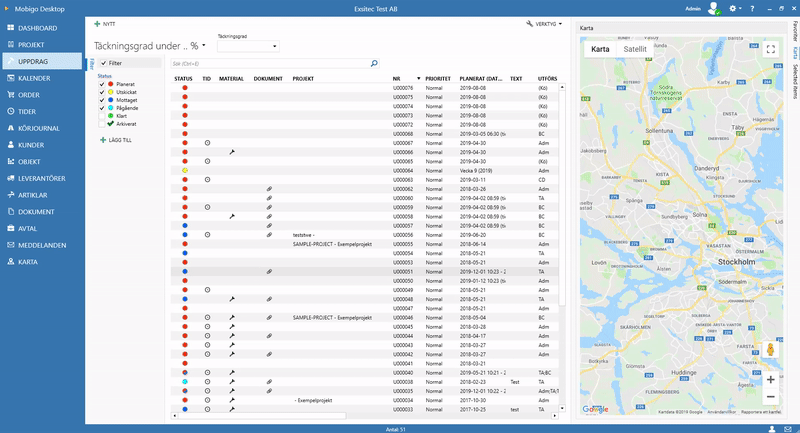The width and height of the screenshot is (800, 433).
Task: Check the Arkiverat status filter
Action: [102, 124]
